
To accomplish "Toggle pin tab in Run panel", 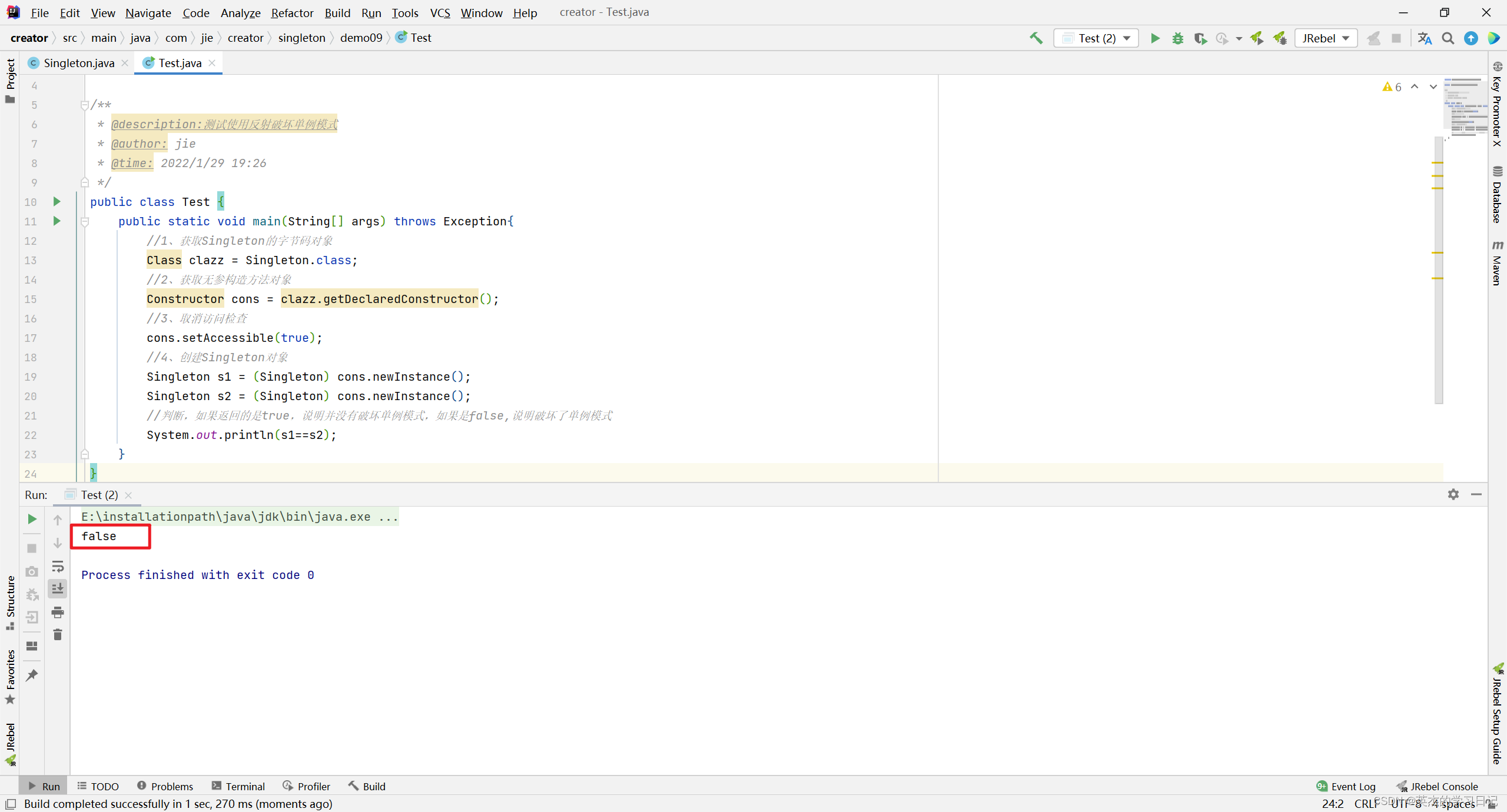I will point(32,675).
